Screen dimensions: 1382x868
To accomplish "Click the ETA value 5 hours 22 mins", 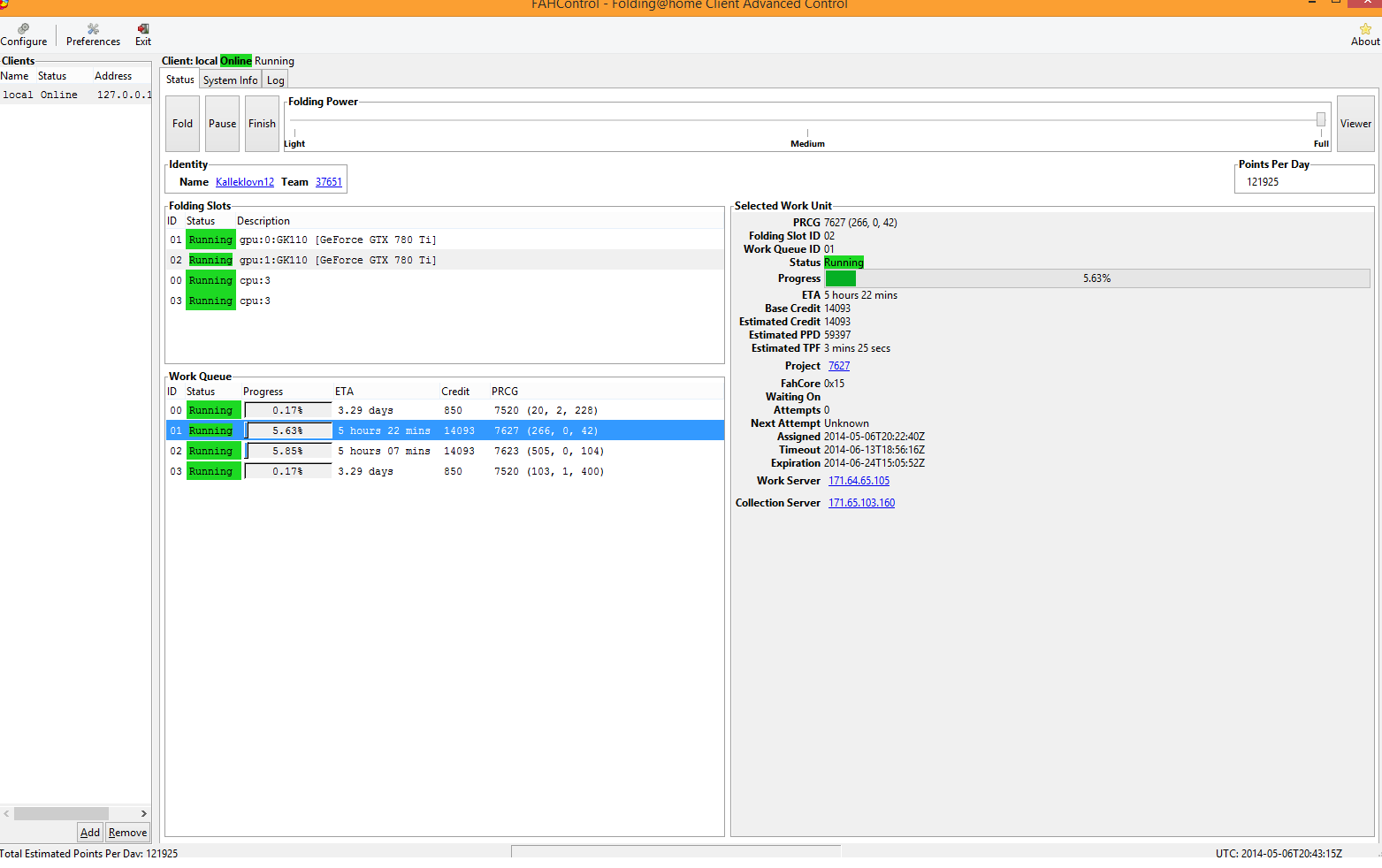I will click(x=860, y=295).
